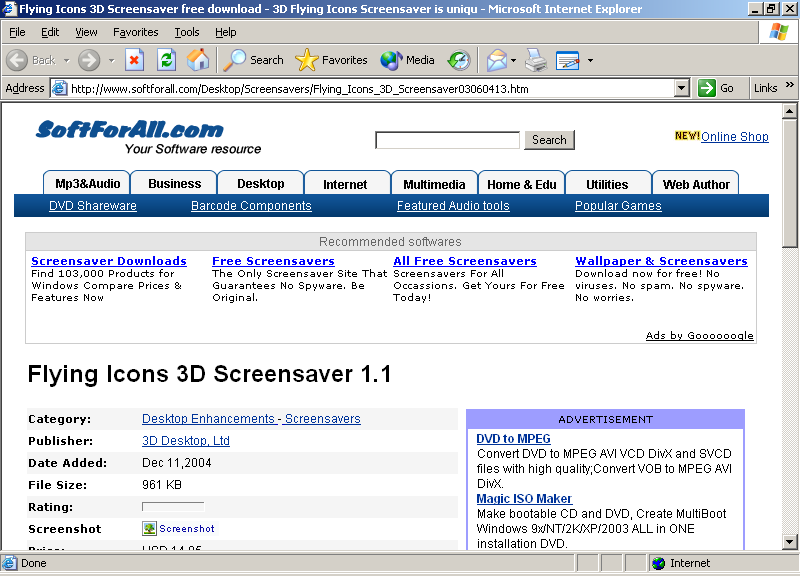This screenshot has width=800, height=576.
Task: Select the Internet category tab
Action: [347, 183]
